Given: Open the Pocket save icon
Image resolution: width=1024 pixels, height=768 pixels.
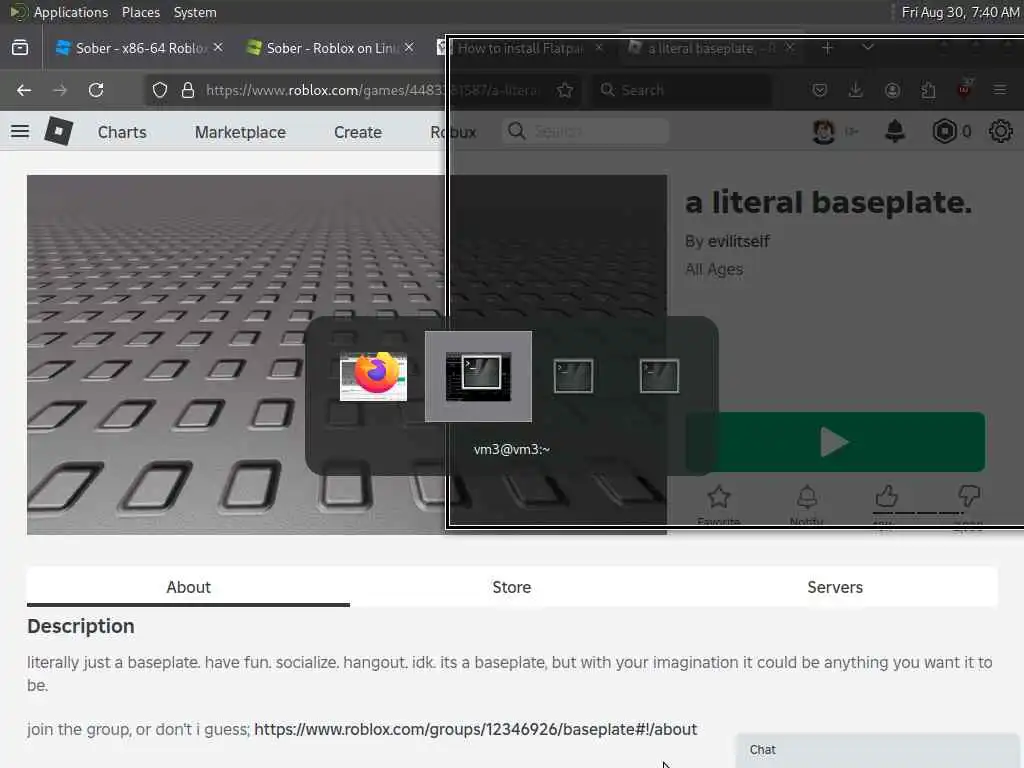Looking at the screenshot, I should pyautogui.click(x=820, y=90).
